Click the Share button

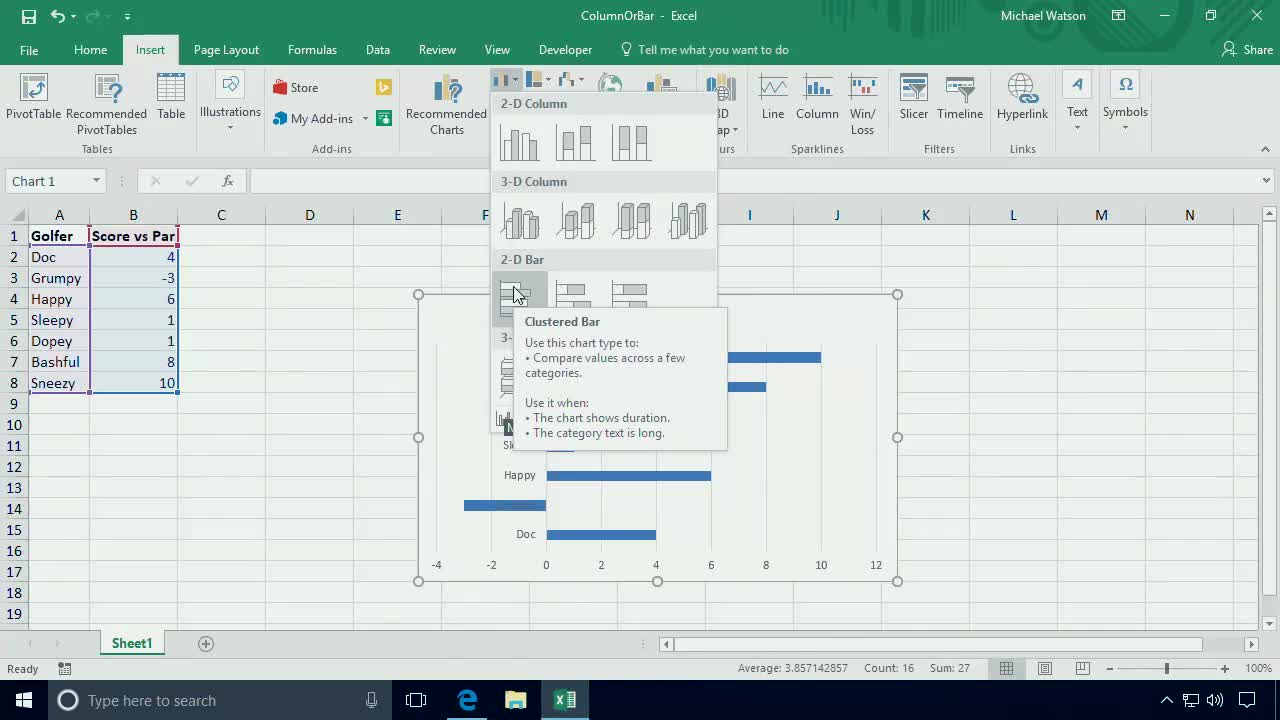[1246, 49]
